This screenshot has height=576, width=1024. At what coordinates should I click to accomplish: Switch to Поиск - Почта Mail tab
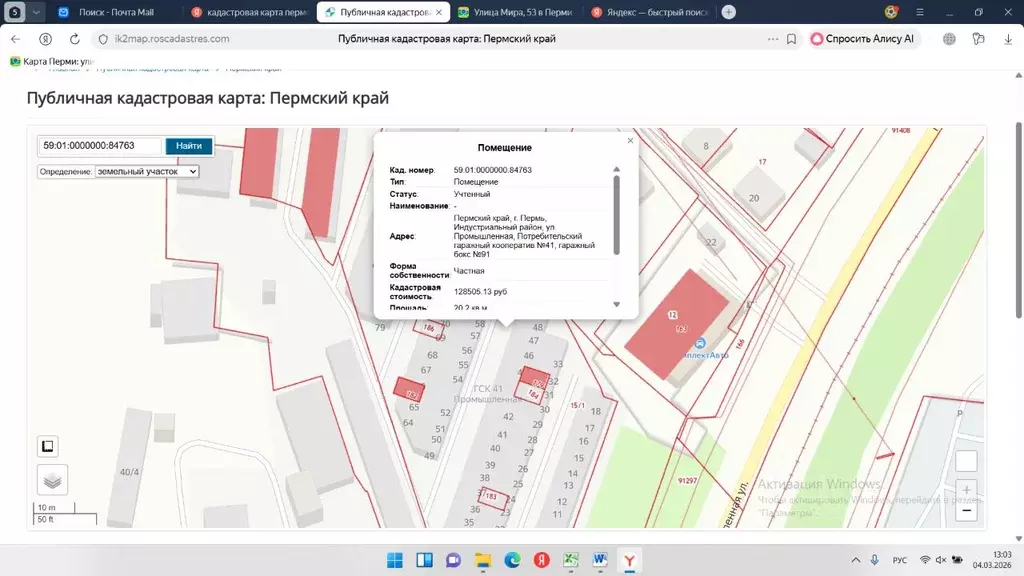tap(113, 12)
